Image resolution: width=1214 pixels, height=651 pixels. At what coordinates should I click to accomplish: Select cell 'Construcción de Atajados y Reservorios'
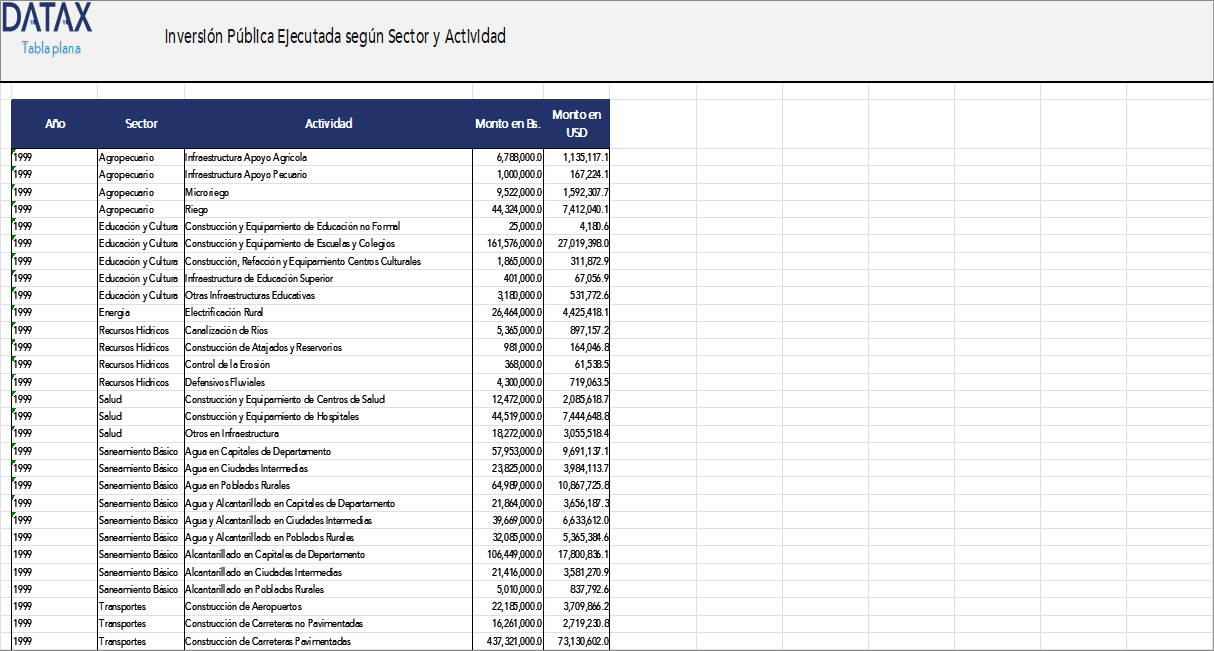click(x=328, y=347)
